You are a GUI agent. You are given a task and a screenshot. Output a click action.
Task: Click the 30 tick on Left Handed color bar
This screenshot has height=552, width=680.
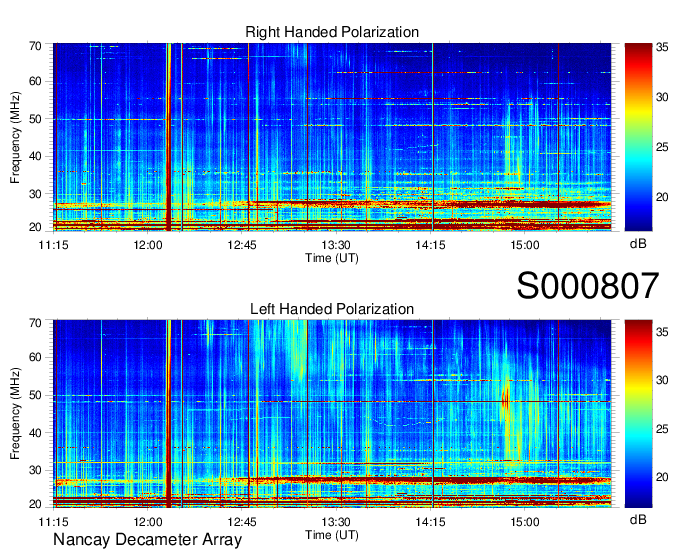pyautogui.click(x=662, y=380)
